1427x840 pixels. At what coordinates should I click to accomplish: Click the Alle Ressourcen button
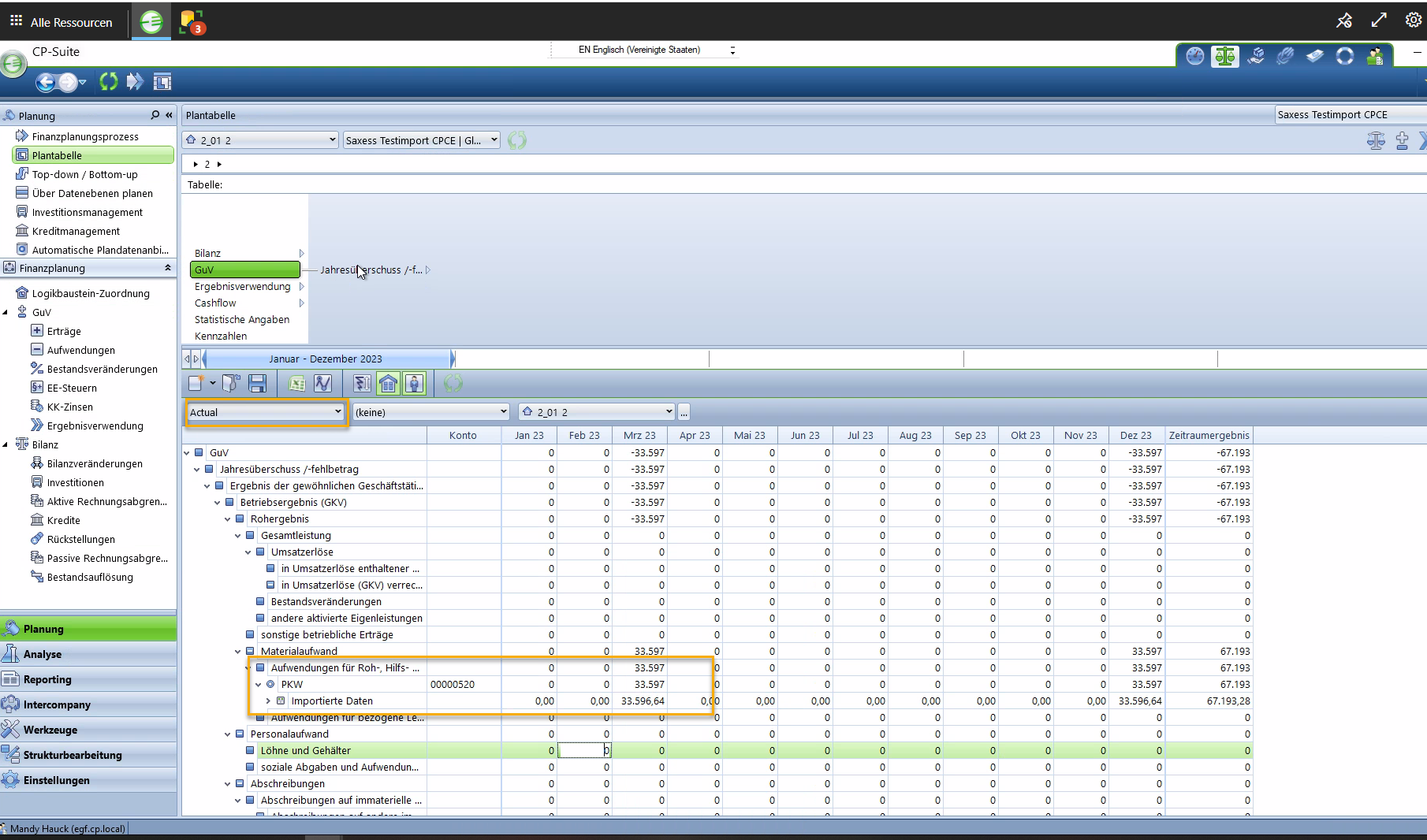coord(61,22)
